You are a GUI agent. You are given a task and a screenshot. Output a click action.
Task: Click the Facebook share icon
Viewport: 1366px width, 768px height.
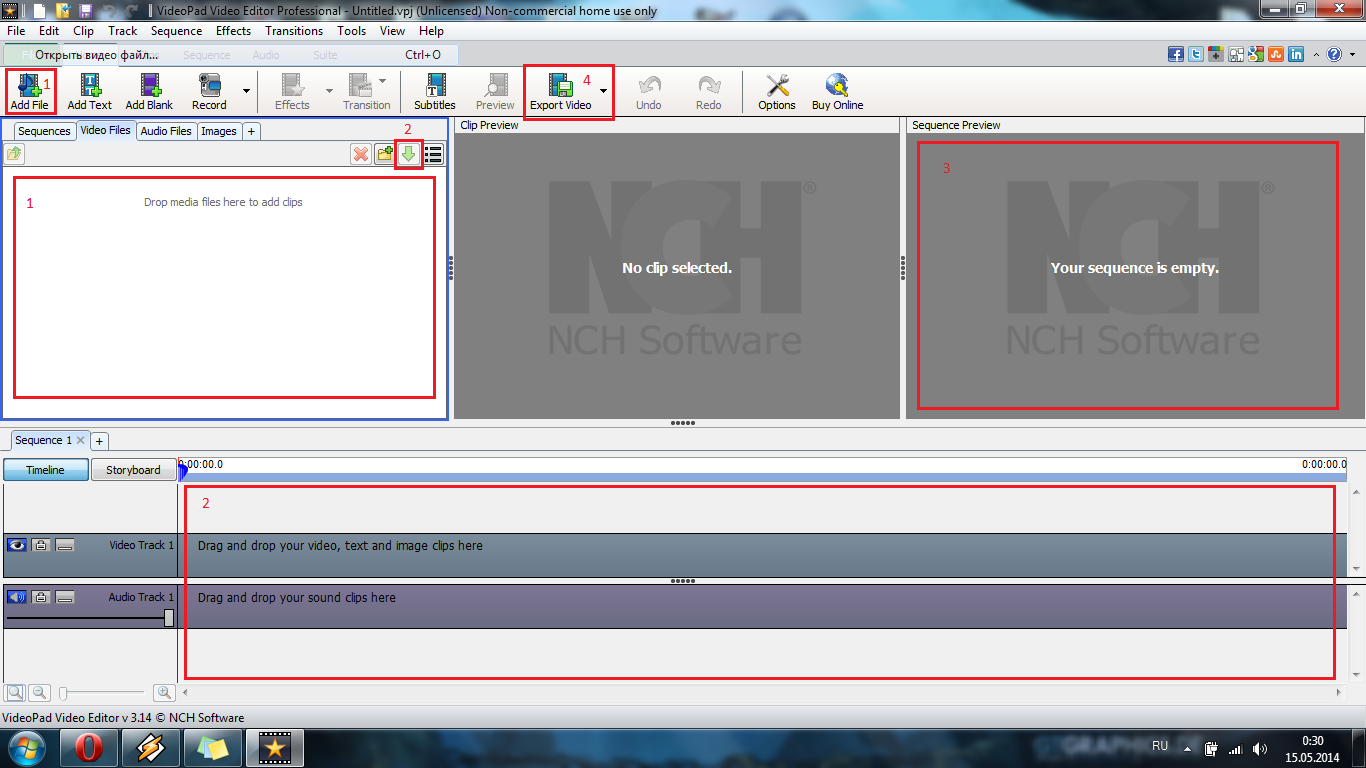click(x=1176, y=55)
